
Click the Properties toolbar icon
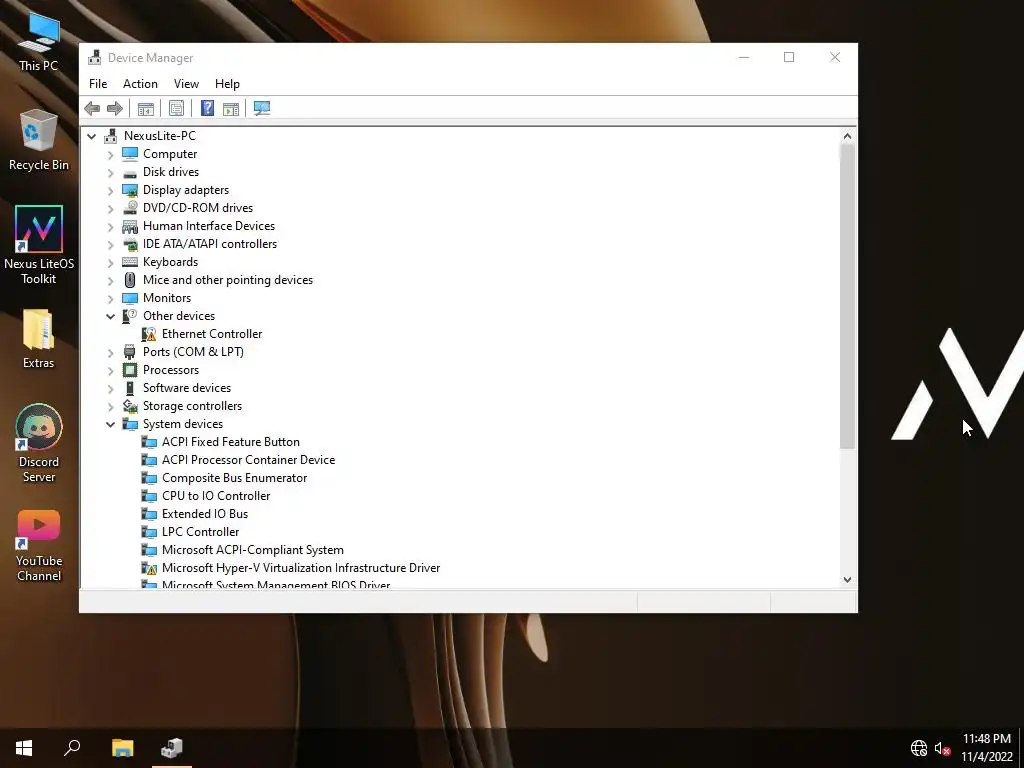176,108
